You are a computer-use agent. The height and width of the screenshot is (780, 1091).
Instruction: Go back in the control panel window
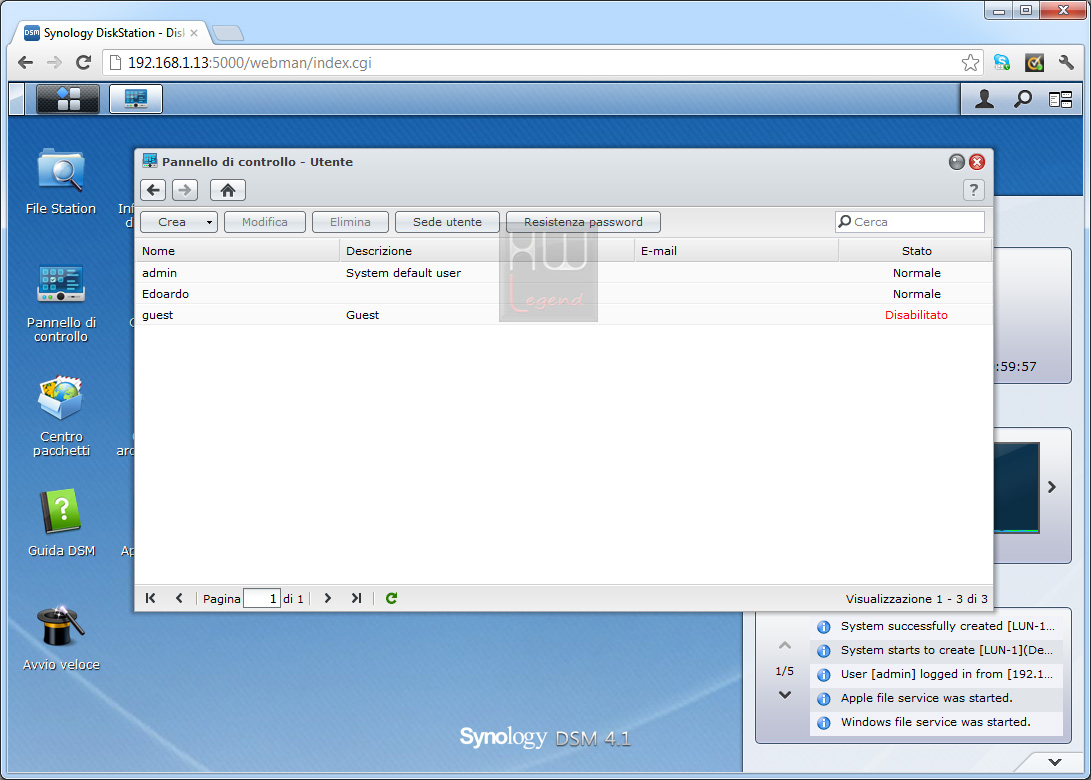click(153, 190)
